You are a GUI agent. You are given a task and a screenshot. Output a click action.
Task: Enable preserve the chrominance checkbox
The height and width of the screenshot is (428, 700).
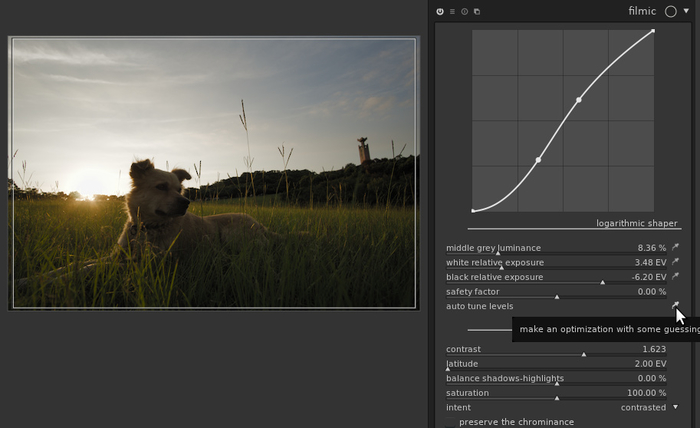[449, 423]
